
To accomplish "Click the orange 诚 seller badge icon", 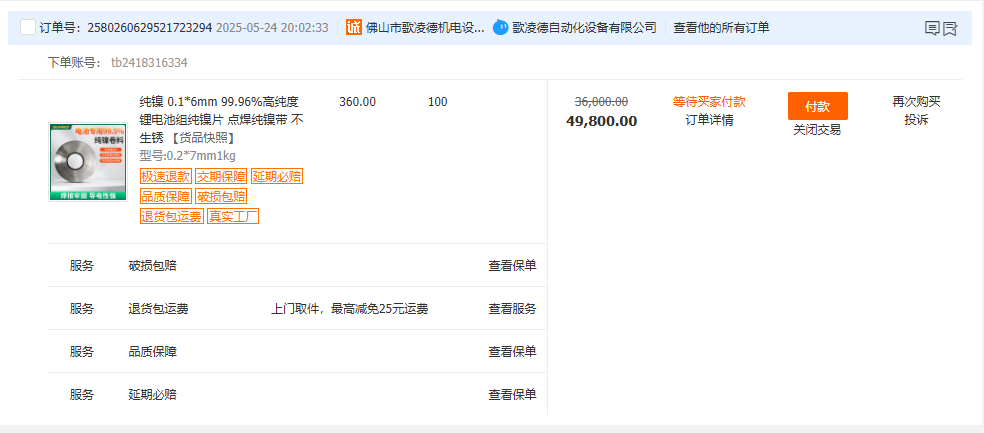I will 354,27.
